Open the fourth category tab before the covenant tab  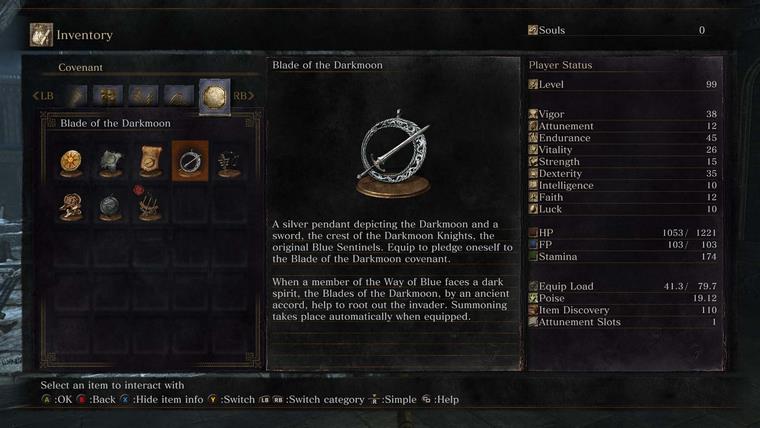[x=179, y=96]
